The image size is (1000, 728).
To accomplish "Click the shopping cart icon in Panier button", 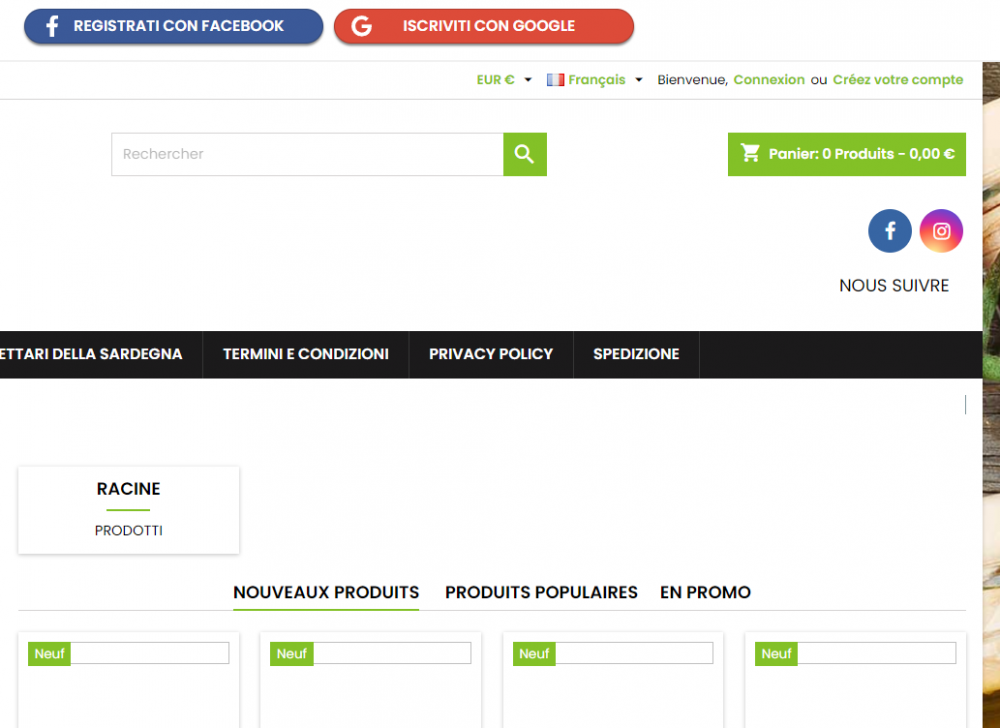I will click(x=750, y=153).
